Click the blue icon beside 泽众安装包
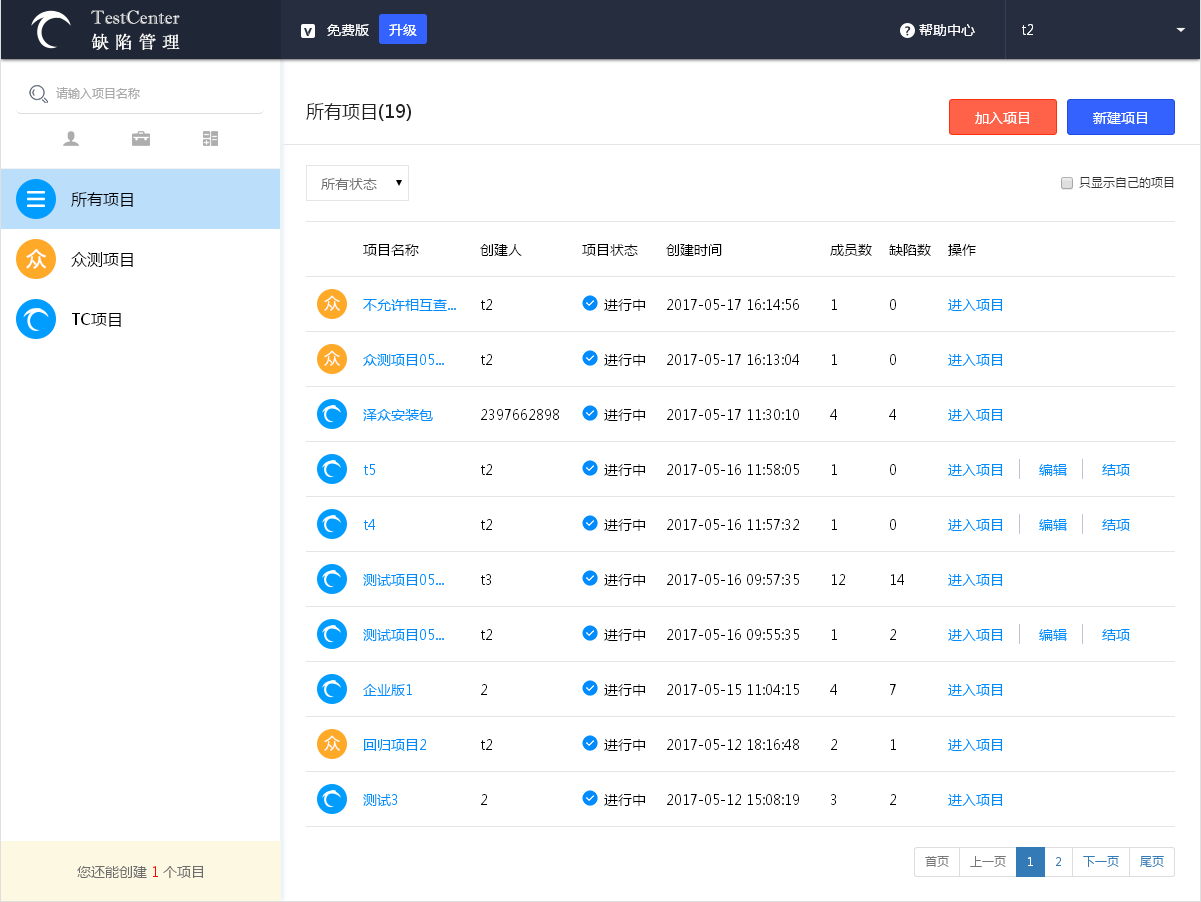 [332, 415]
